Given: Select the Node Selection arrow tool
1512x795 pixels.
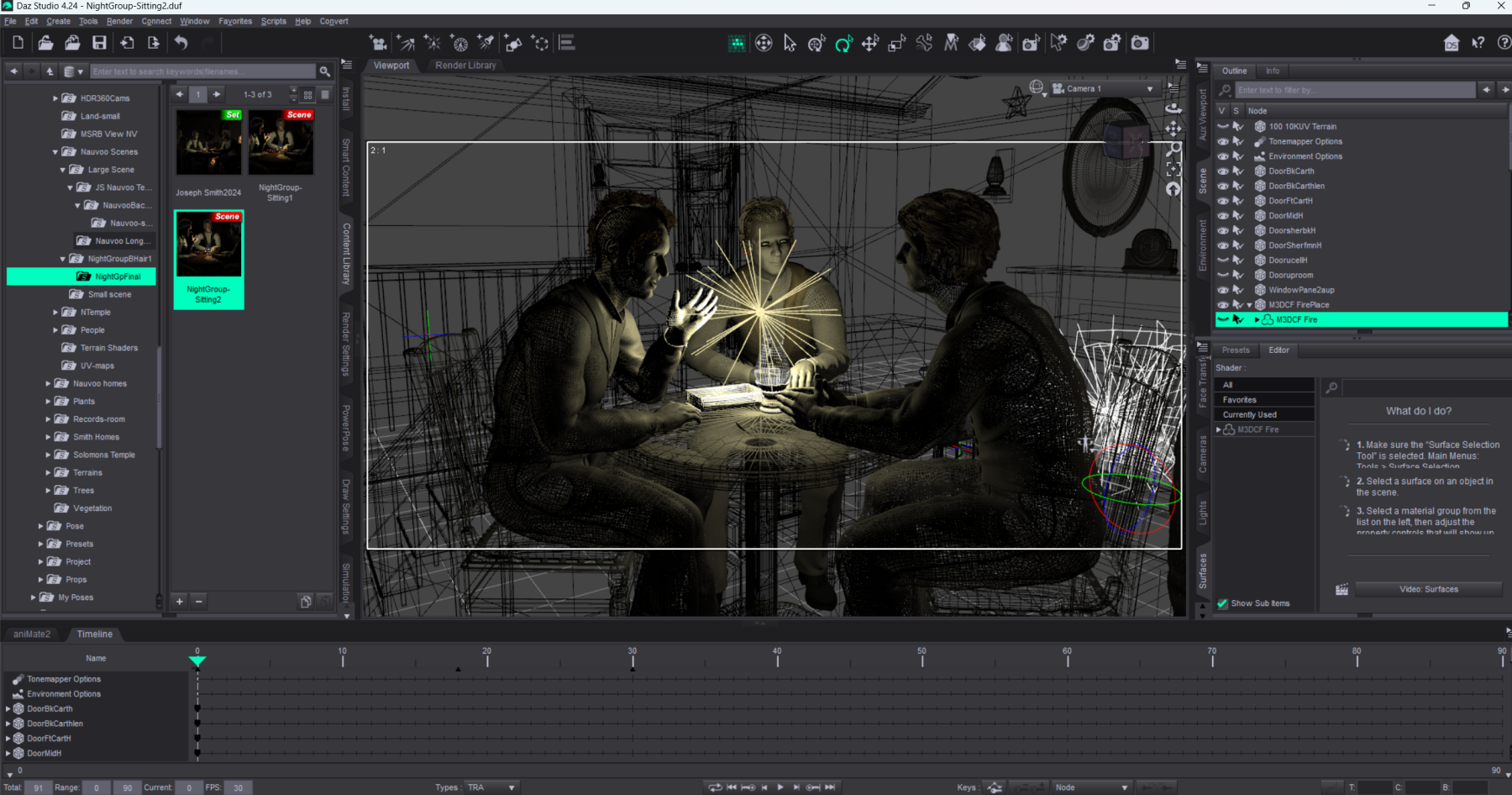Looking at the screenshot, I should point(790,43).
